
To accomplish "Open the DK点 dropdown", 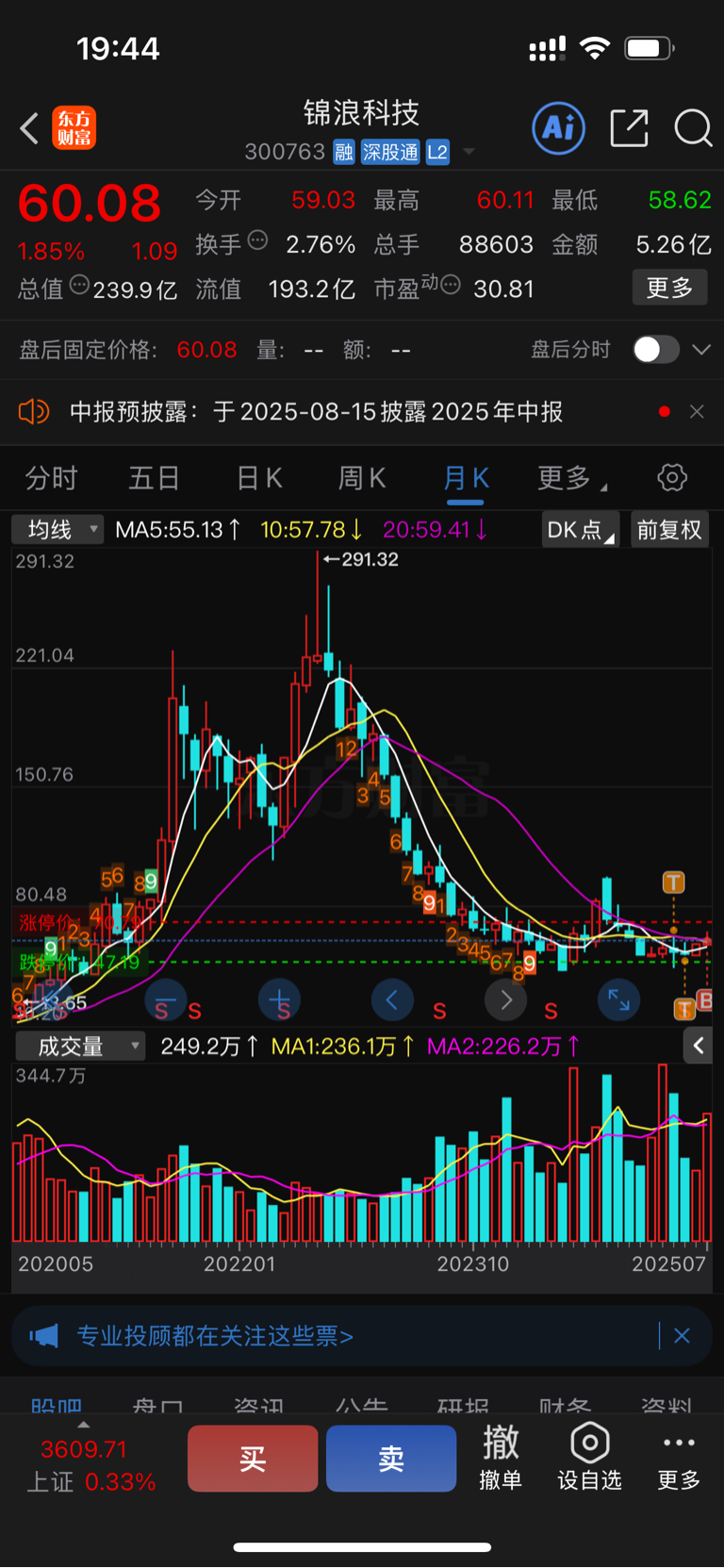I will click(x=581, y=530).
